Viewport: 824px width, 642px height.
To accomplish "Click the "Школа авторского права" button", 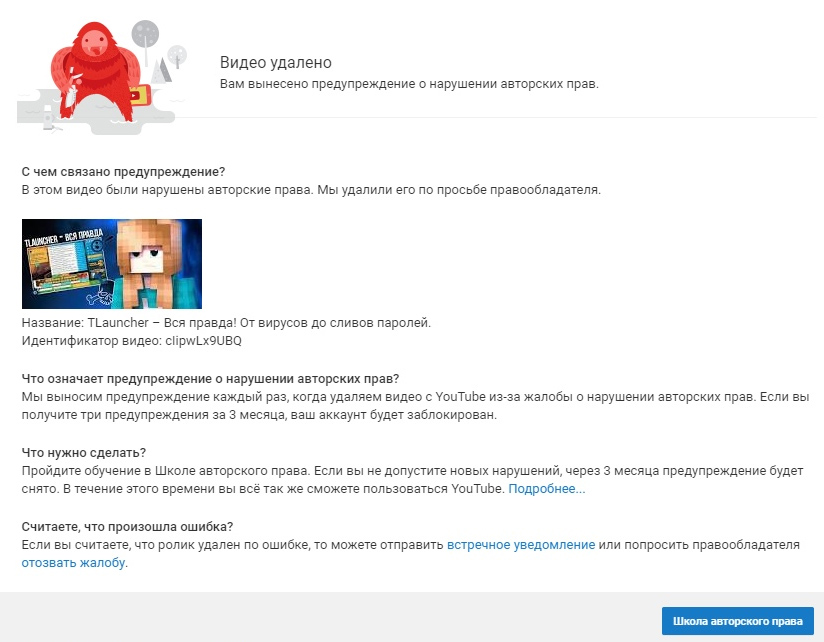I will tap(737, 620).
